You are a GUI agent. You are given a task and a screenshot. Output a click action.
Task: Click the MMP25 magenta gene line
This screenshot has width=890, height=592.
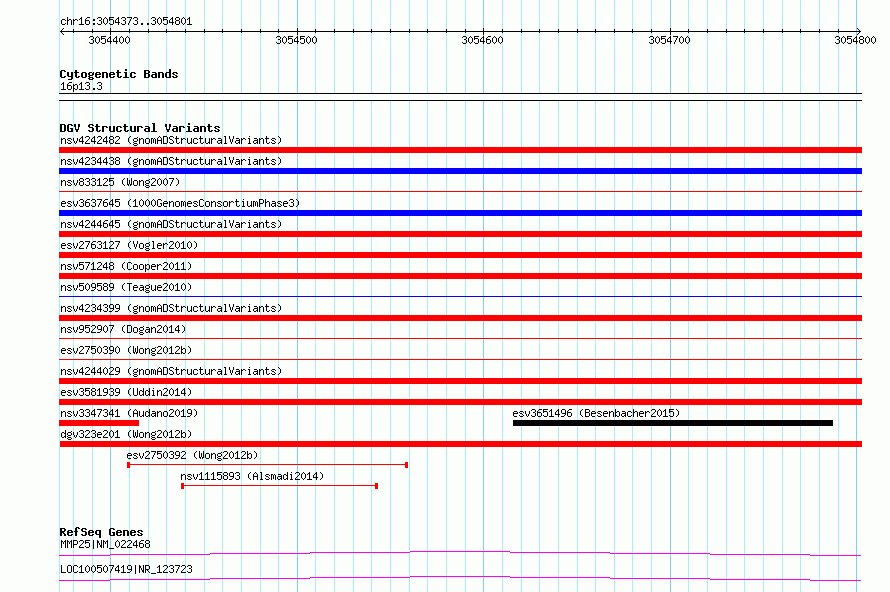(460, 553)
